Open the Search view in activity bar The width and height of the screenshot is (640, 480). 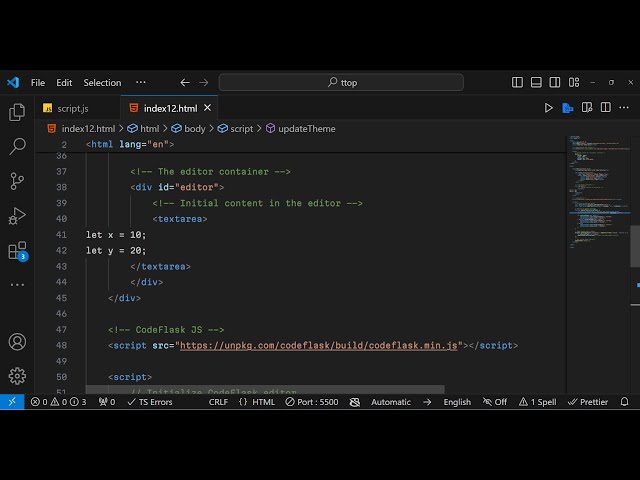coord(17,147)
